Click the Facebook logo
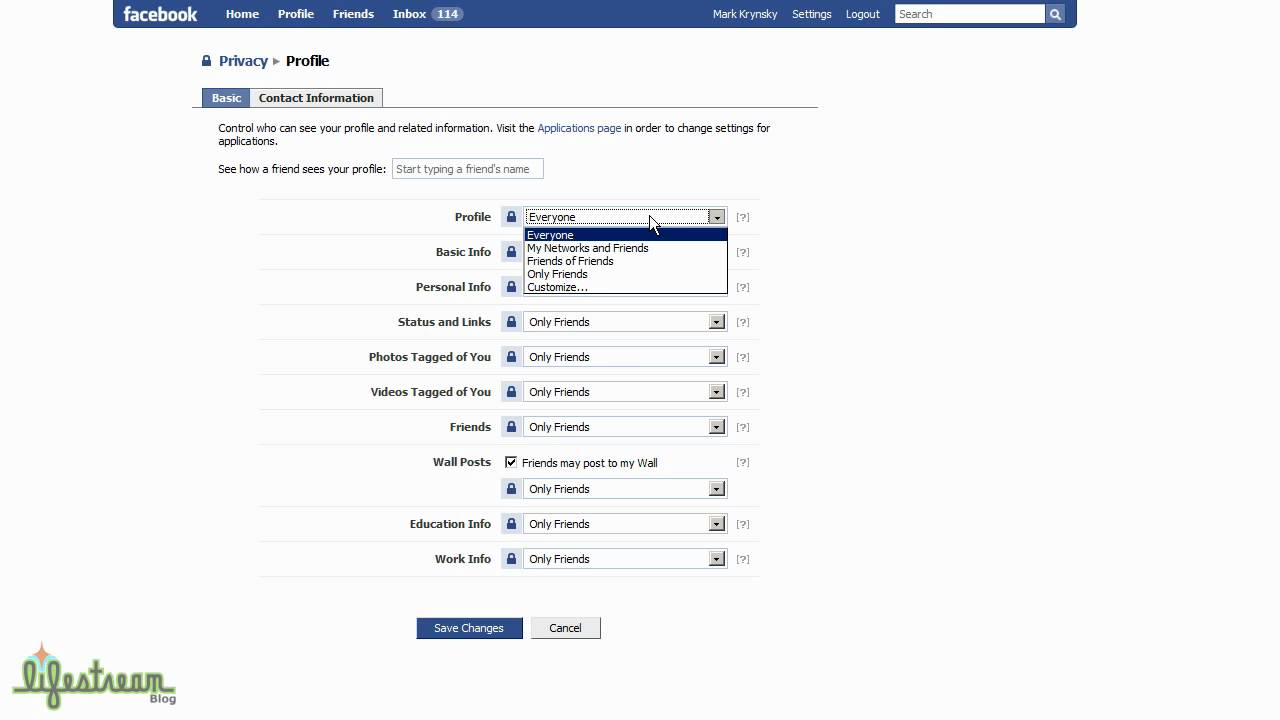 [x=160, y=14]
